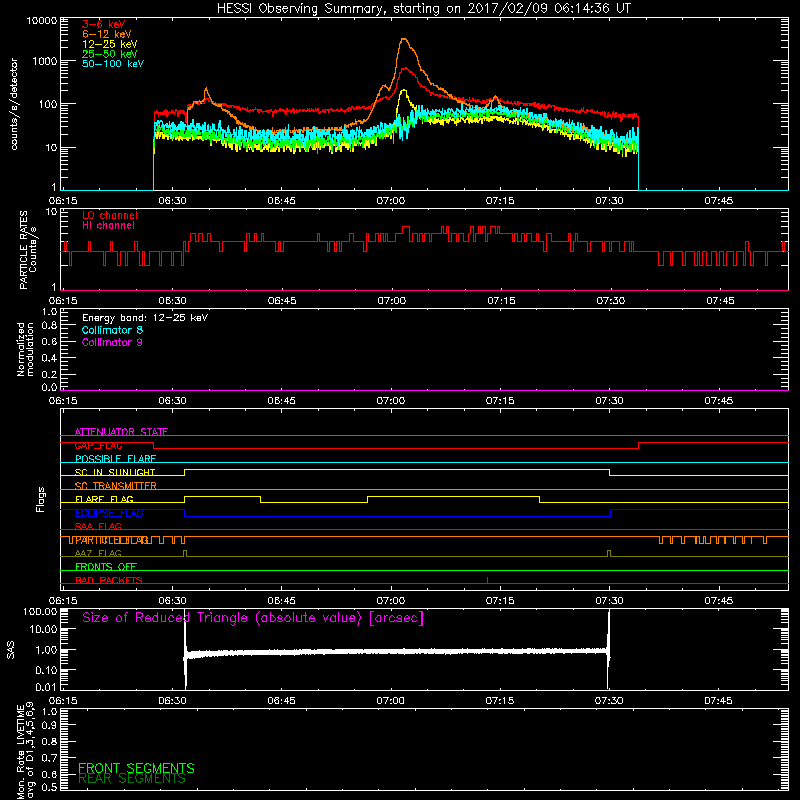Click the Normalized modulation y-axis label
This screenshot has width=800, height=800.
click(24, 349)
